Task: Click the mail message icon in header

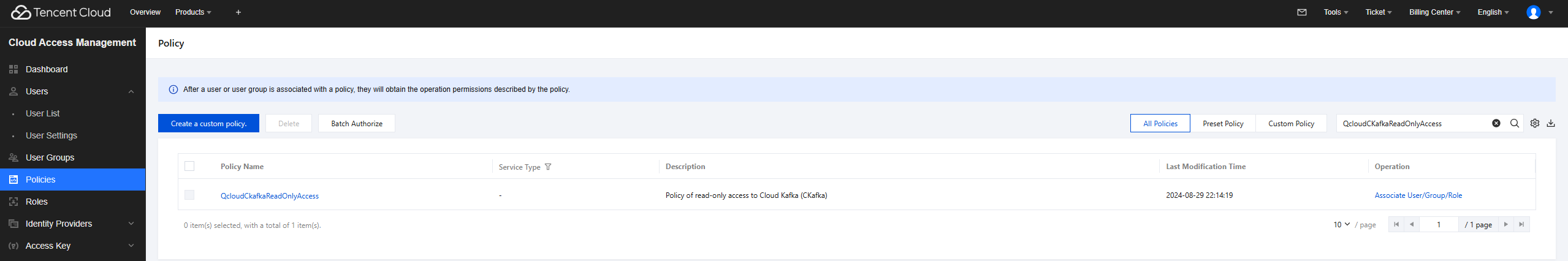Action: [1302, 12]
